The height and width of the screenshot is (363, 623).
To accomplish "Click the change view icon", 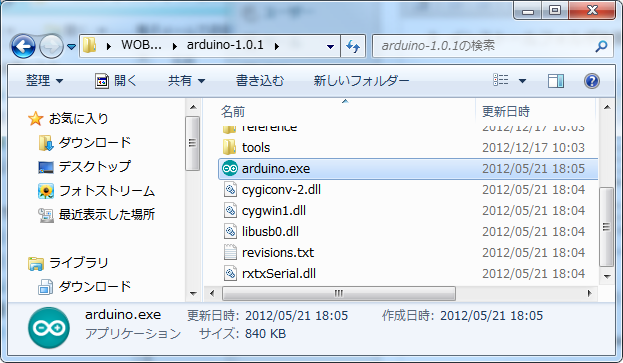I will click(501, 80).
